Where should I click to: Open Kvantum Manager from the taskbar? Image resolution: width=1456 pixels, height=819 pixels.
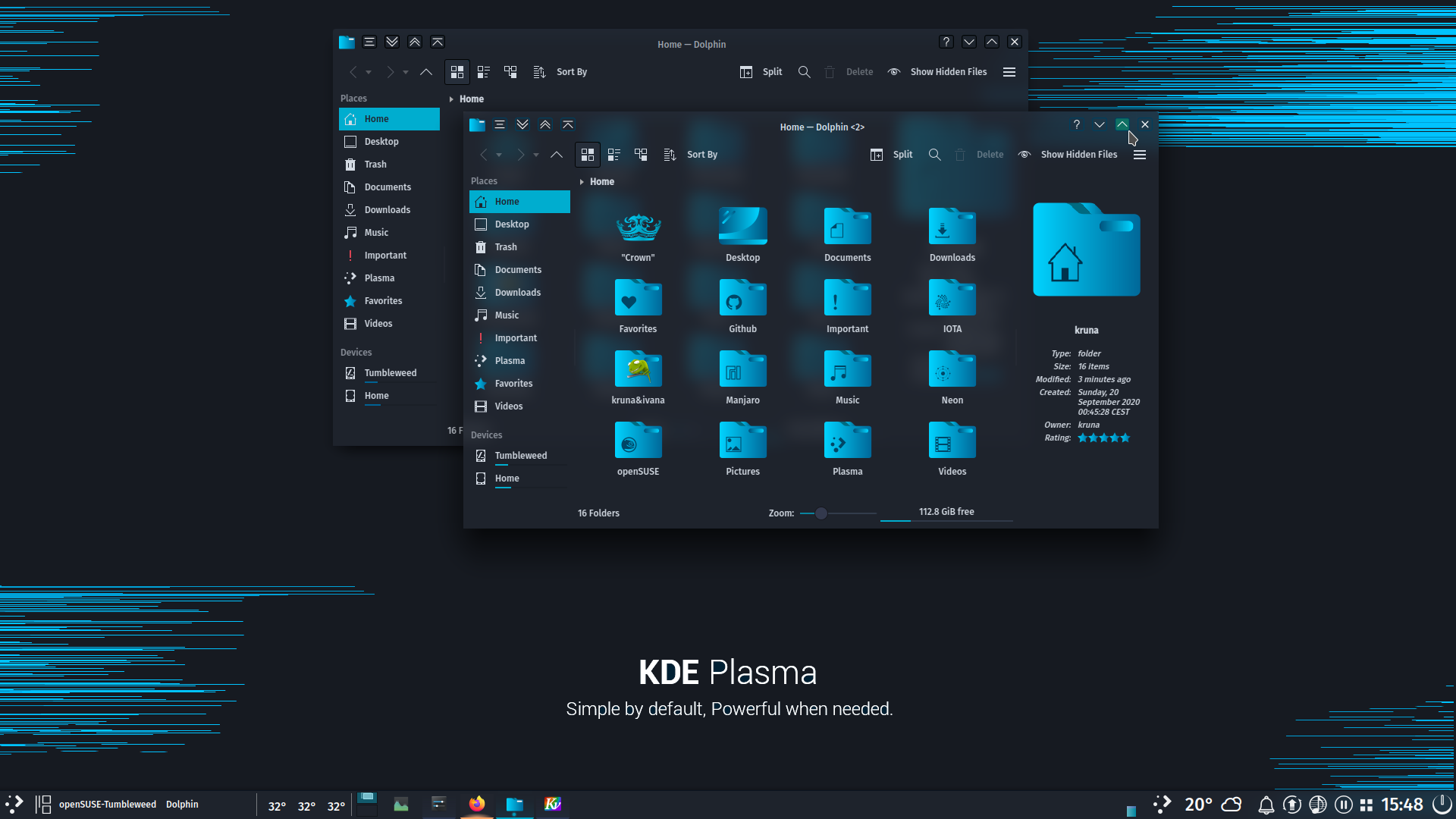pyautogui.click(x=553, y=804)
